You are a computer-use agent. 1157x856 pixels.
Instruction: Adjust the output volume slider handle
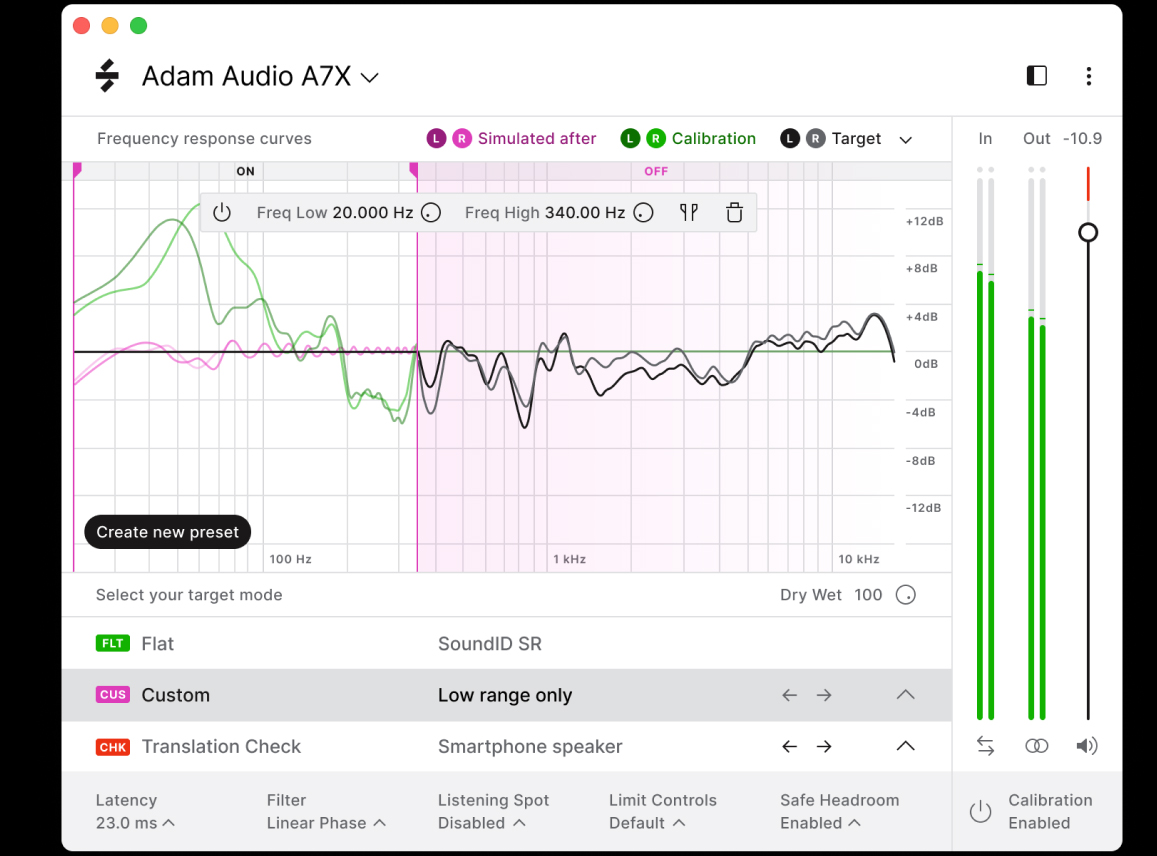[x=1088, y=233]
